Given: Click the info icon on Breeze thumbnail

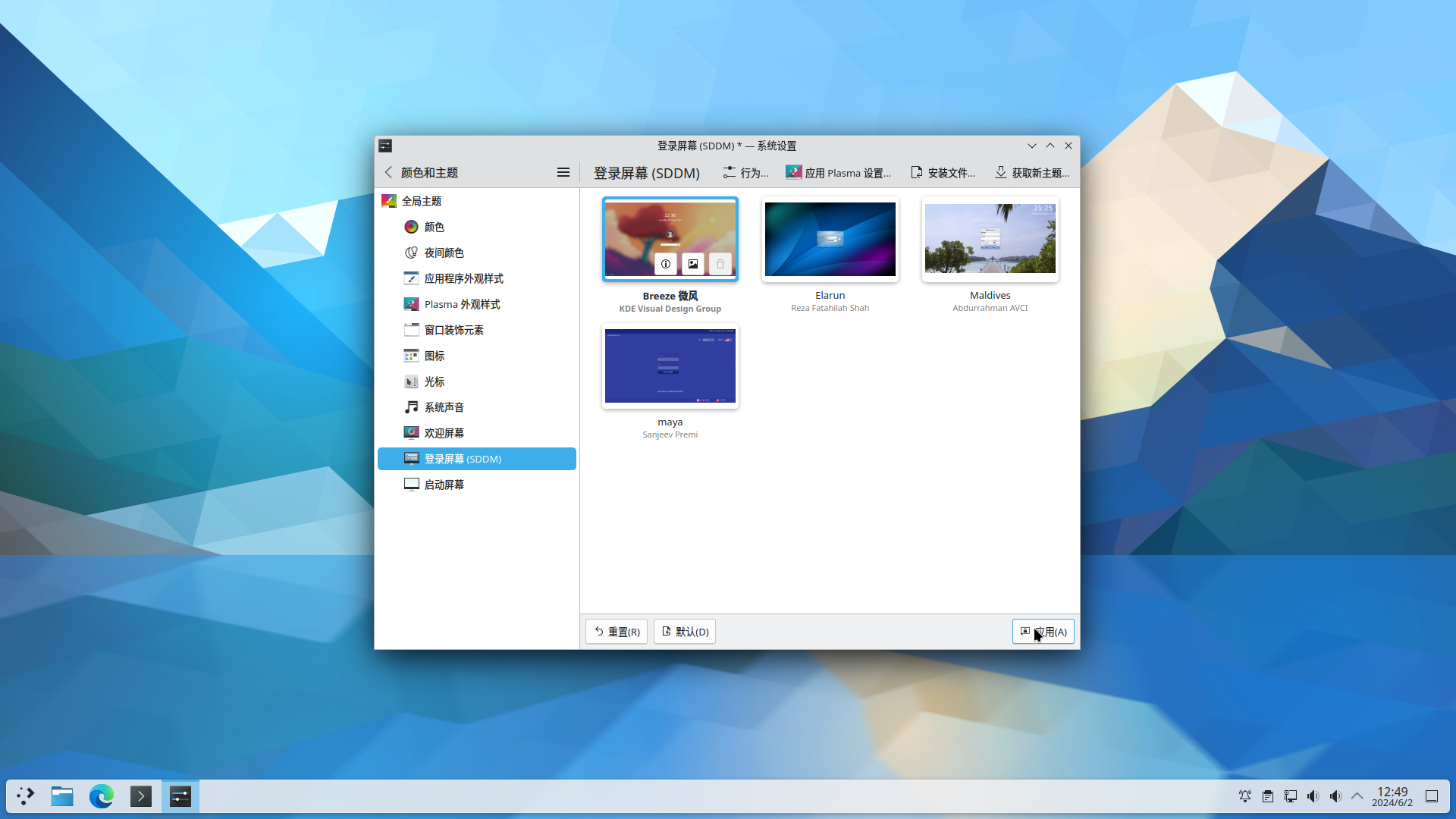Looking at the screenshot, I should [665, 264].
